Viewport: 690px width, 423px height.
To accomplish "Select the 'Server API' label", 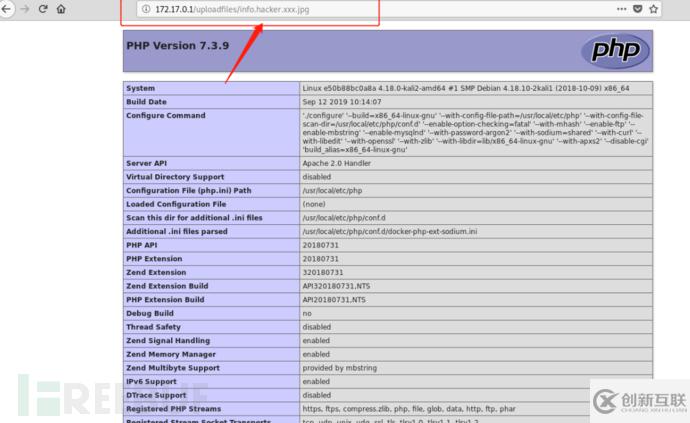I will click(x=147, y=163).
